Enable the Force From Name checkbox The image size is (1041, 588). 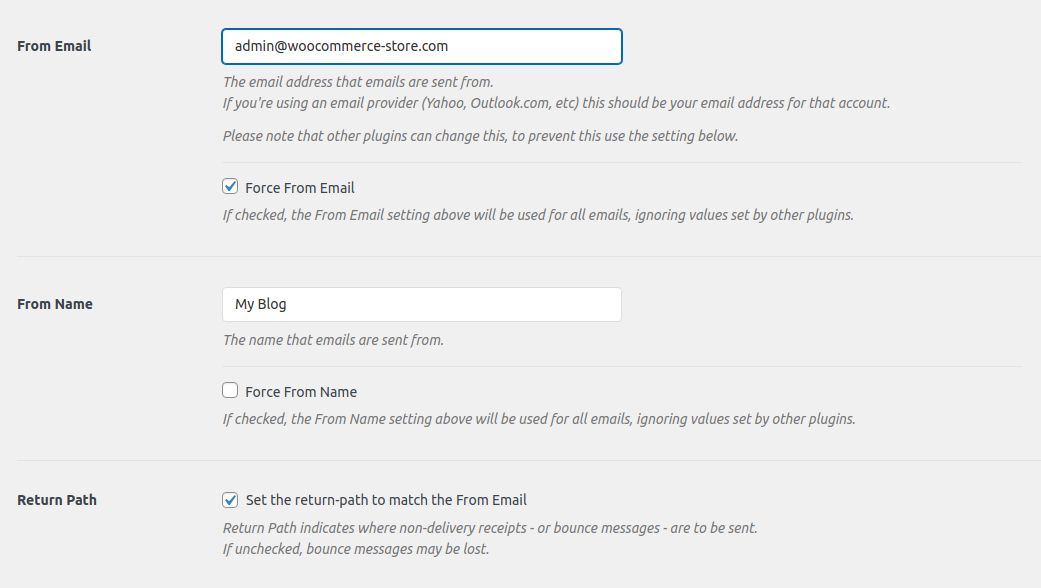pyautogui.click(x=229, y=391)
